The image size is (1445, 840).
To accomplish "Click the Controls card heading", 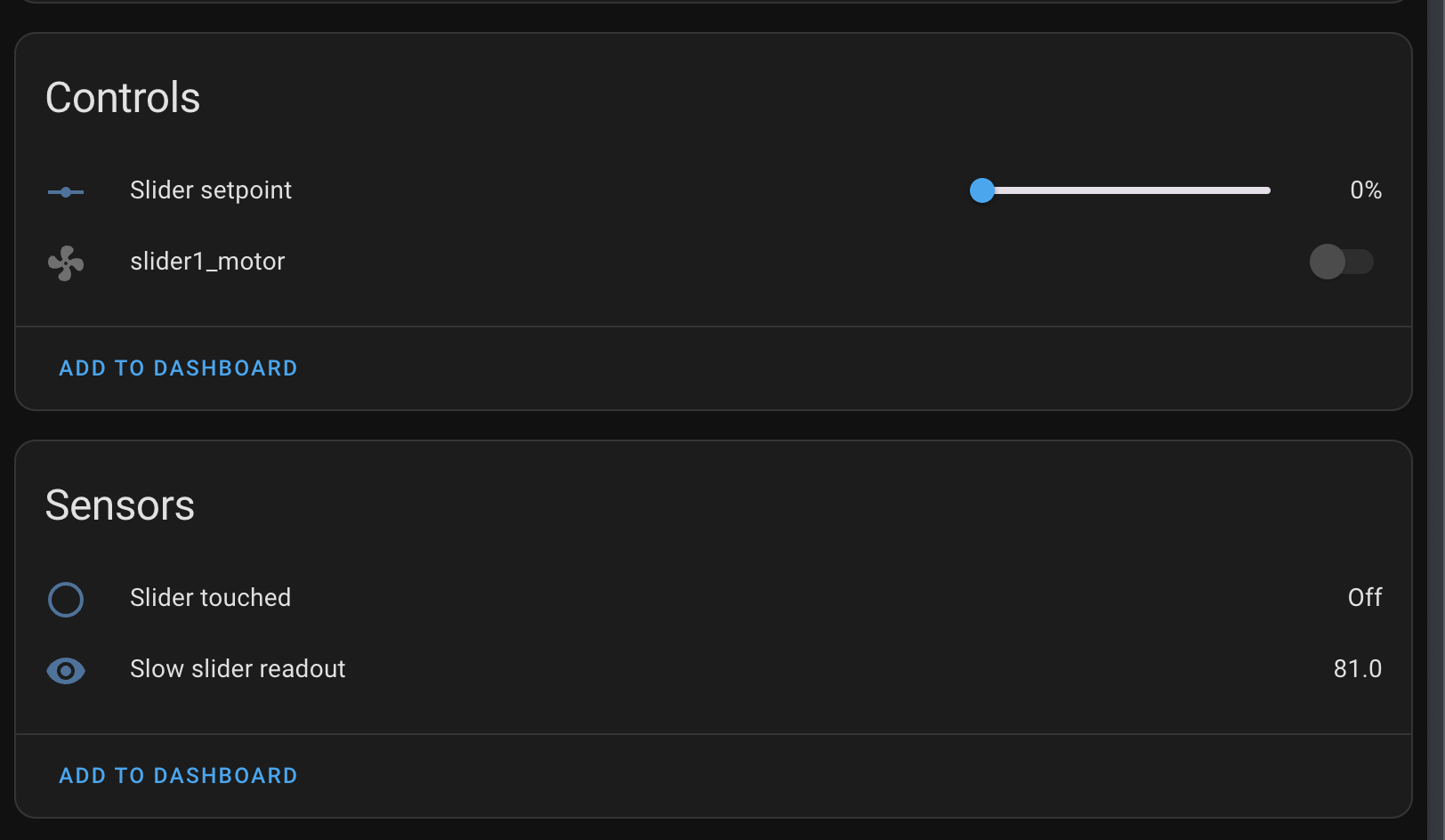I will click(123, 98).
